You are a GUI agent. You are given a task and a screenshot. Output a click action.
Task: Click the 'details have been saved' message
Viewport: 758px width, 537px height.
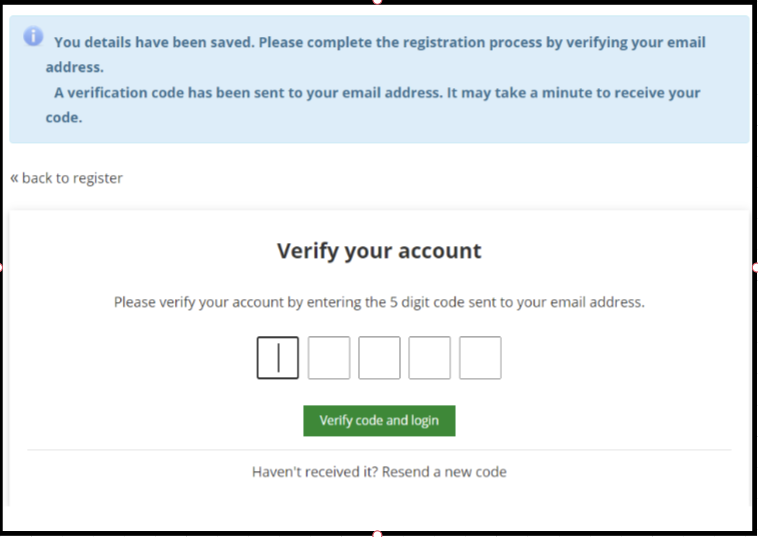(379, 43)
